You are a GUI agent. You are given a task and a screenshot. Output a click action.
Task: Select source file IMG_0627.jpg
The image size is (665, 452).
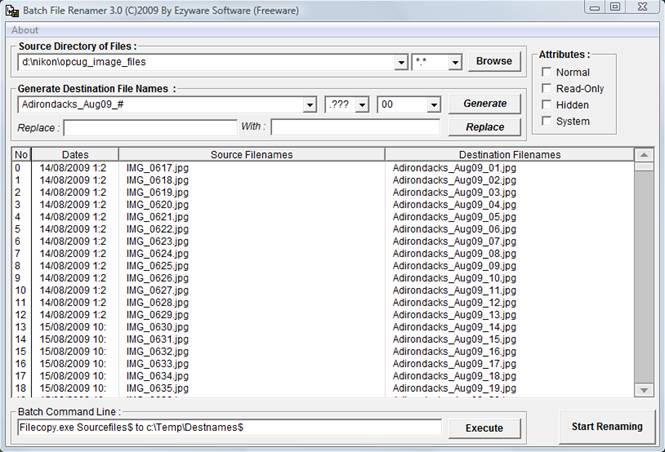coord(157,290)
